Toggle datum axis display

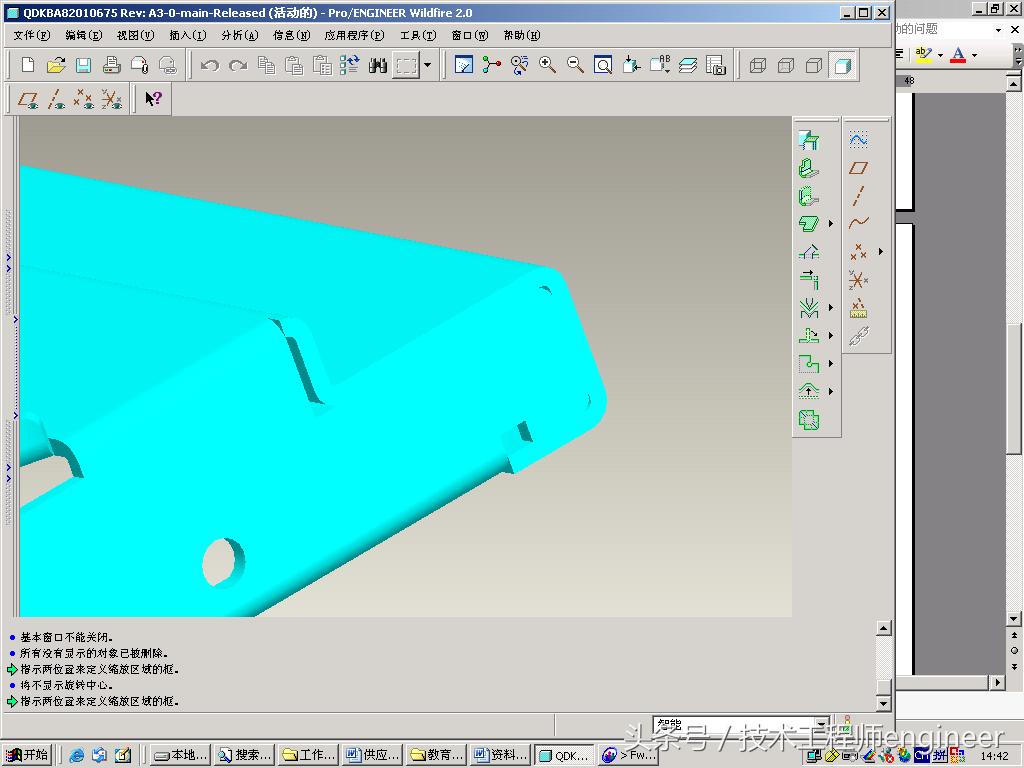pyautogui.click(x=56, y=99)
